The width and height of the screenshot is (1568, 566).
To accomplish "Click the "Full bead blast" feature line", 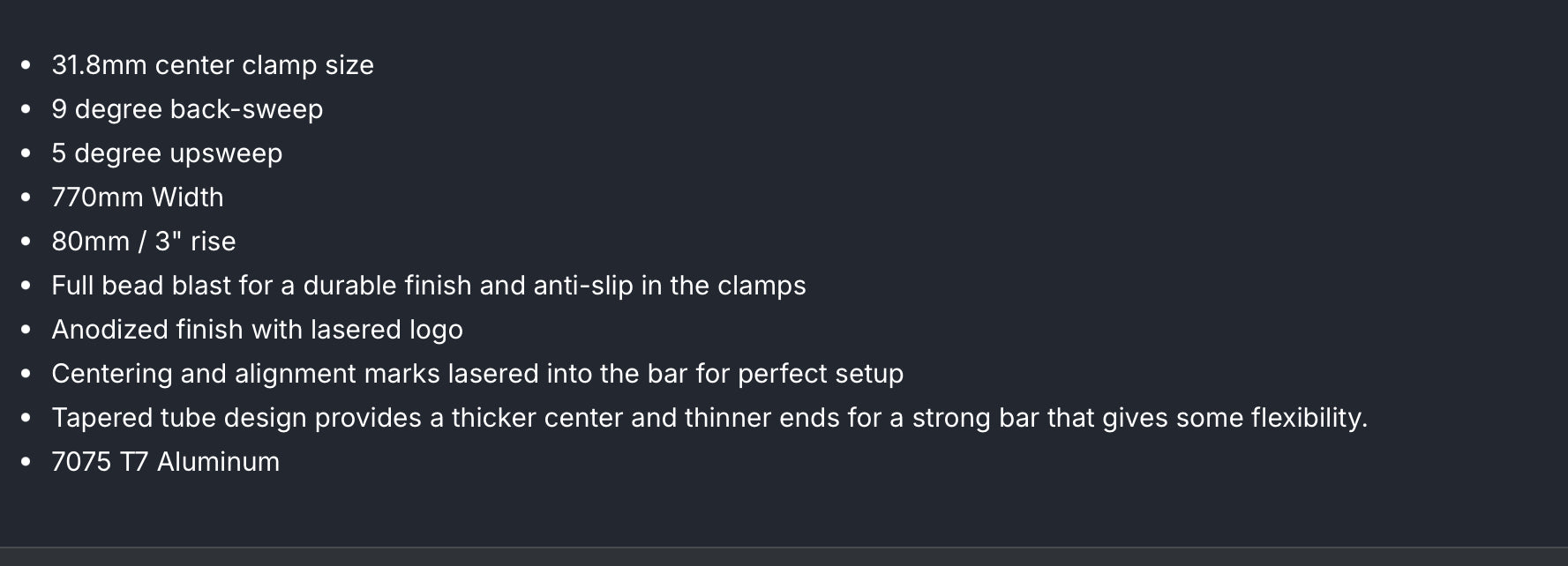I will 428,286.
